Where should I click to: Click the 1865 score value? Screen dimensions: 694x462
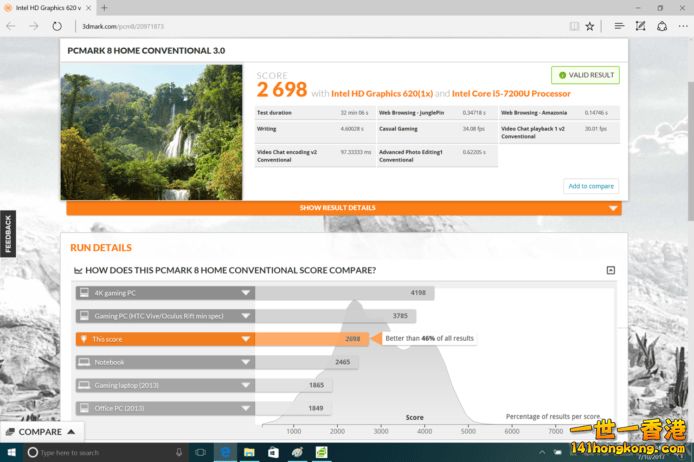[316, 385]
